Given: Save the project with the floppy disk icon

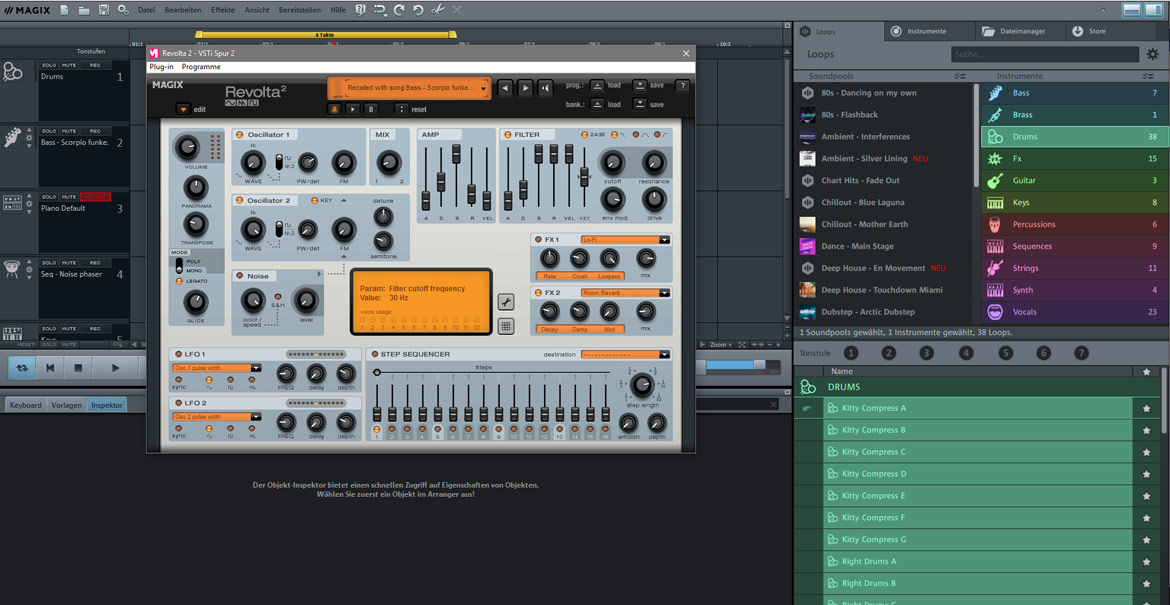Looking at the screenshot, I should click(104, 10).
